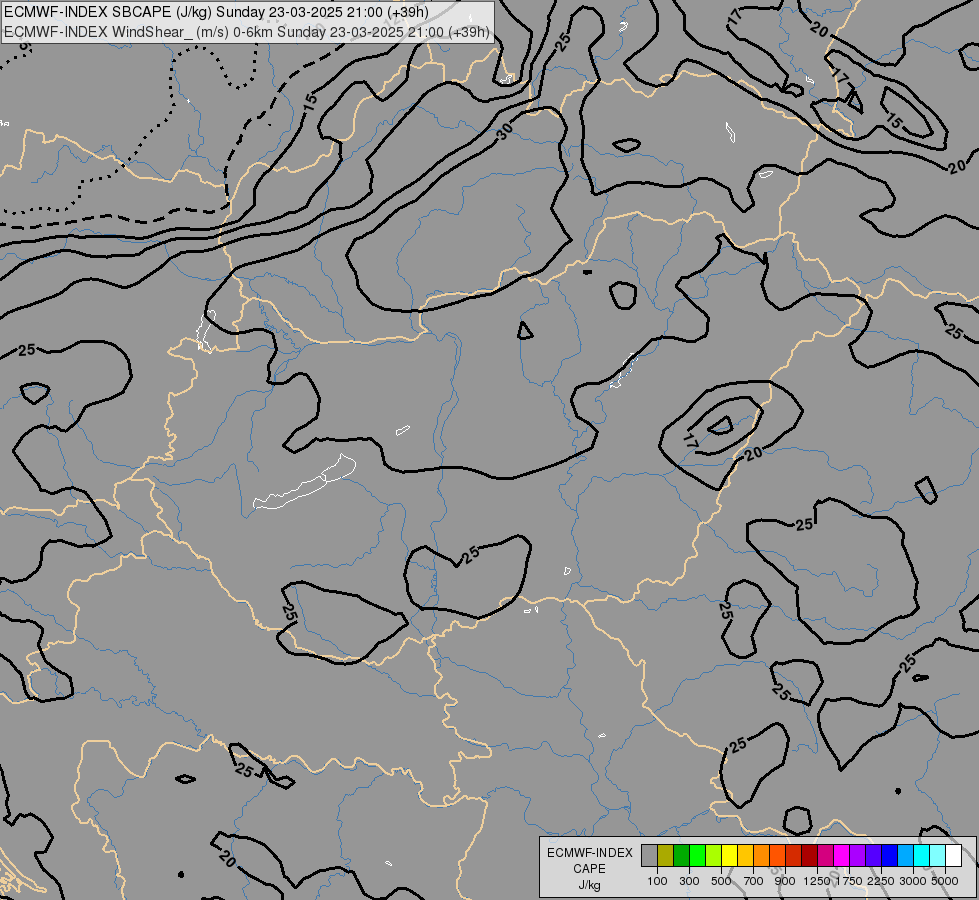Click the legend value 1750
This screenshot has width=979, height=900.
click(850, 881)
